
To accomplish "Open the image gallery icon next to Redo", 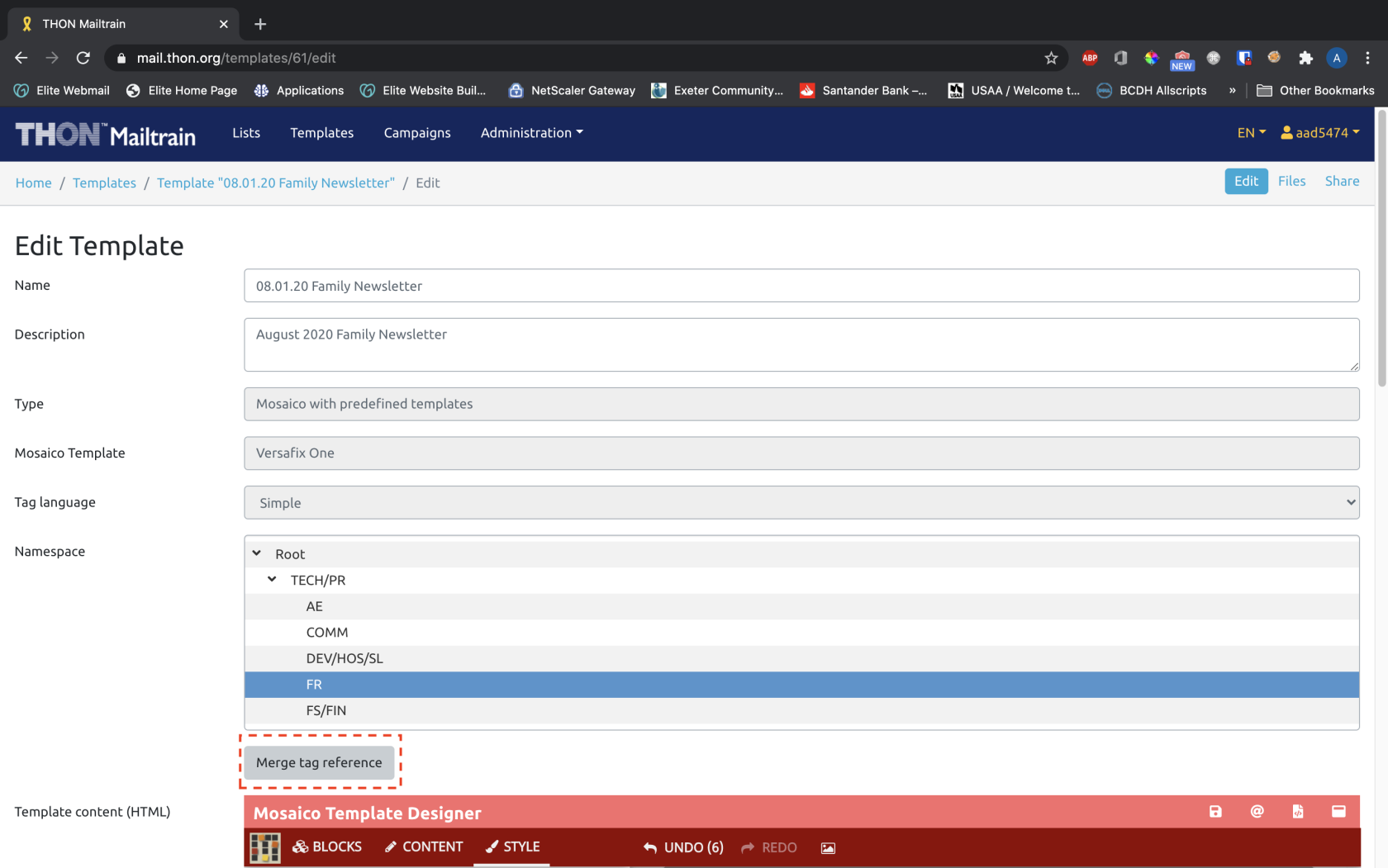I will click(x=828, y=848).
